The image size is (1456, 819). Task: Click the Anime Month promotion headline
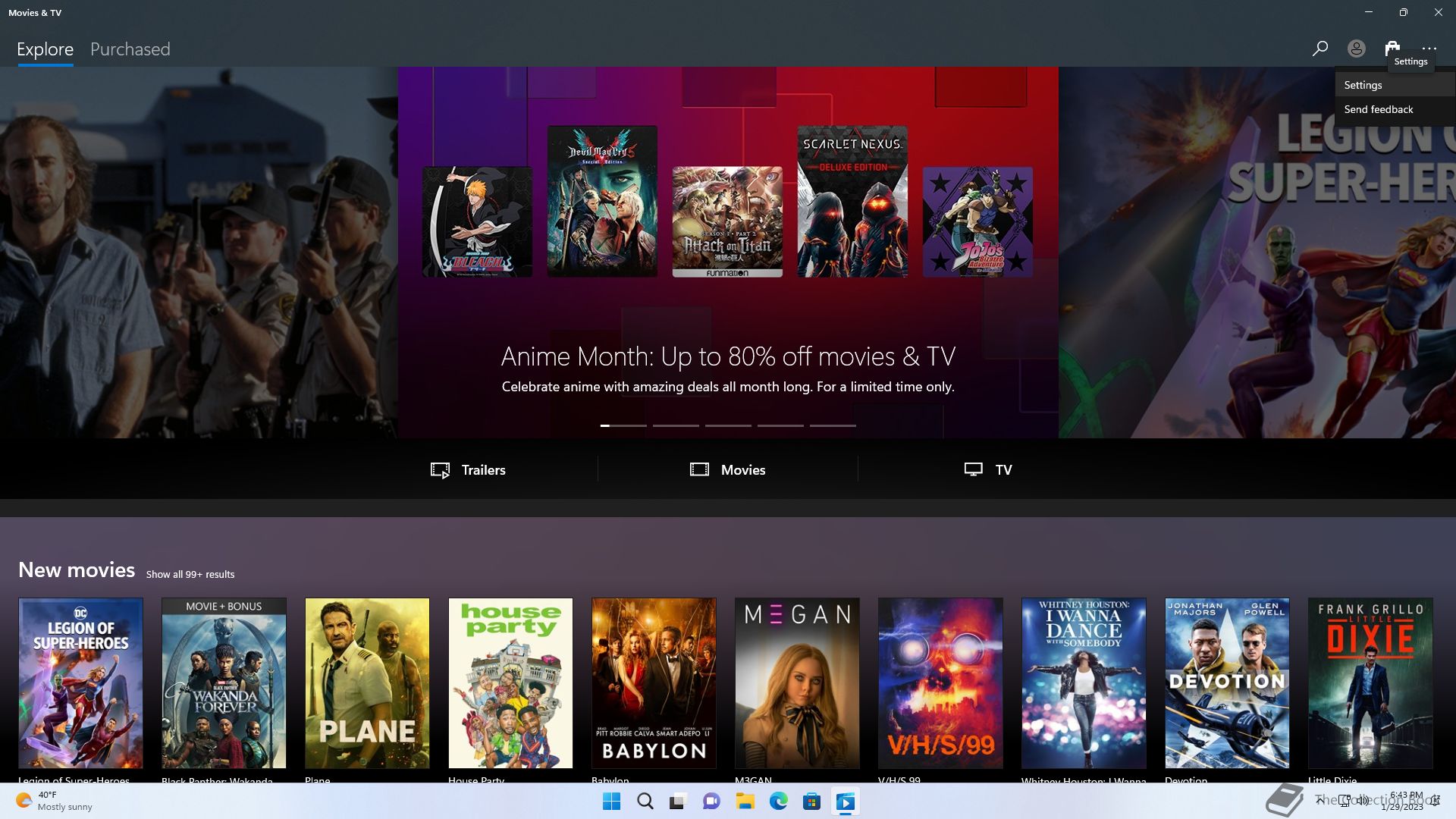[728, 356]
